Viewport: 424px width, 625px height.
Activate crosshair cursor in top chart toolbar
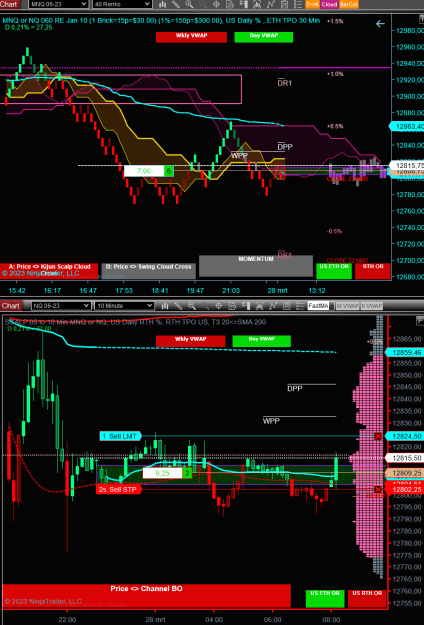216,4
